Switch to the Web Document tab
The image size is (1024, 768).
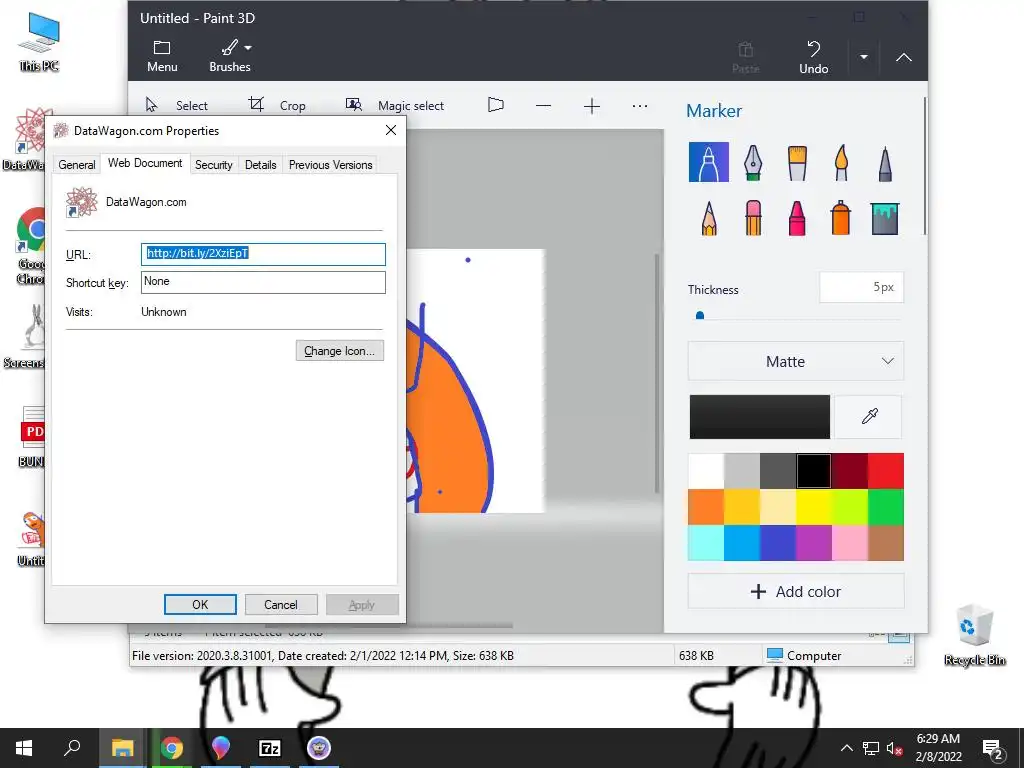click(x=145, y=163)
